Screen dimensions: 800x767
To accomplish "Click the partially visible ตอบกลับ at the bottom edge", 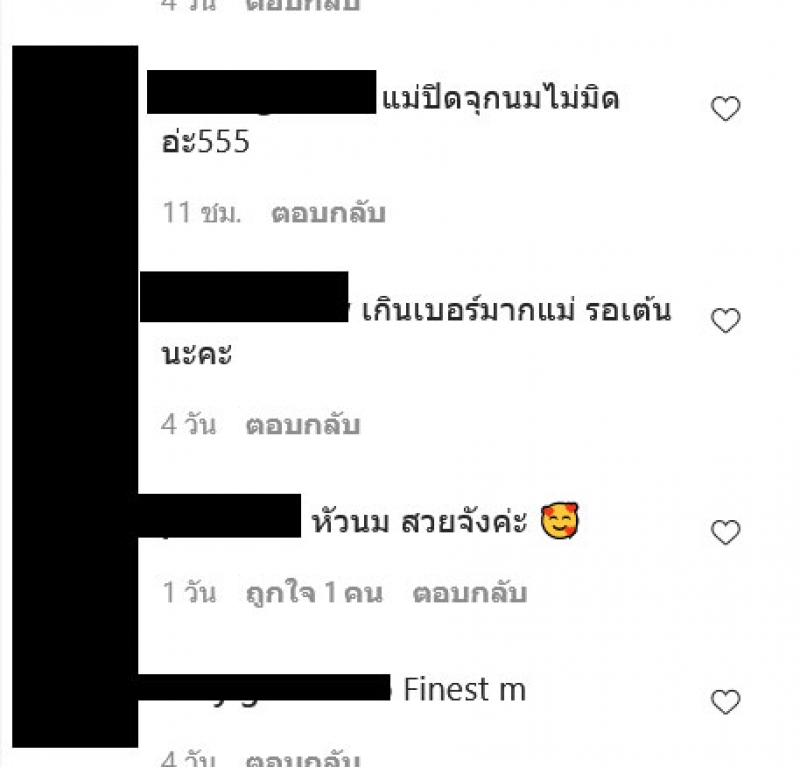I will coord(303,758).
